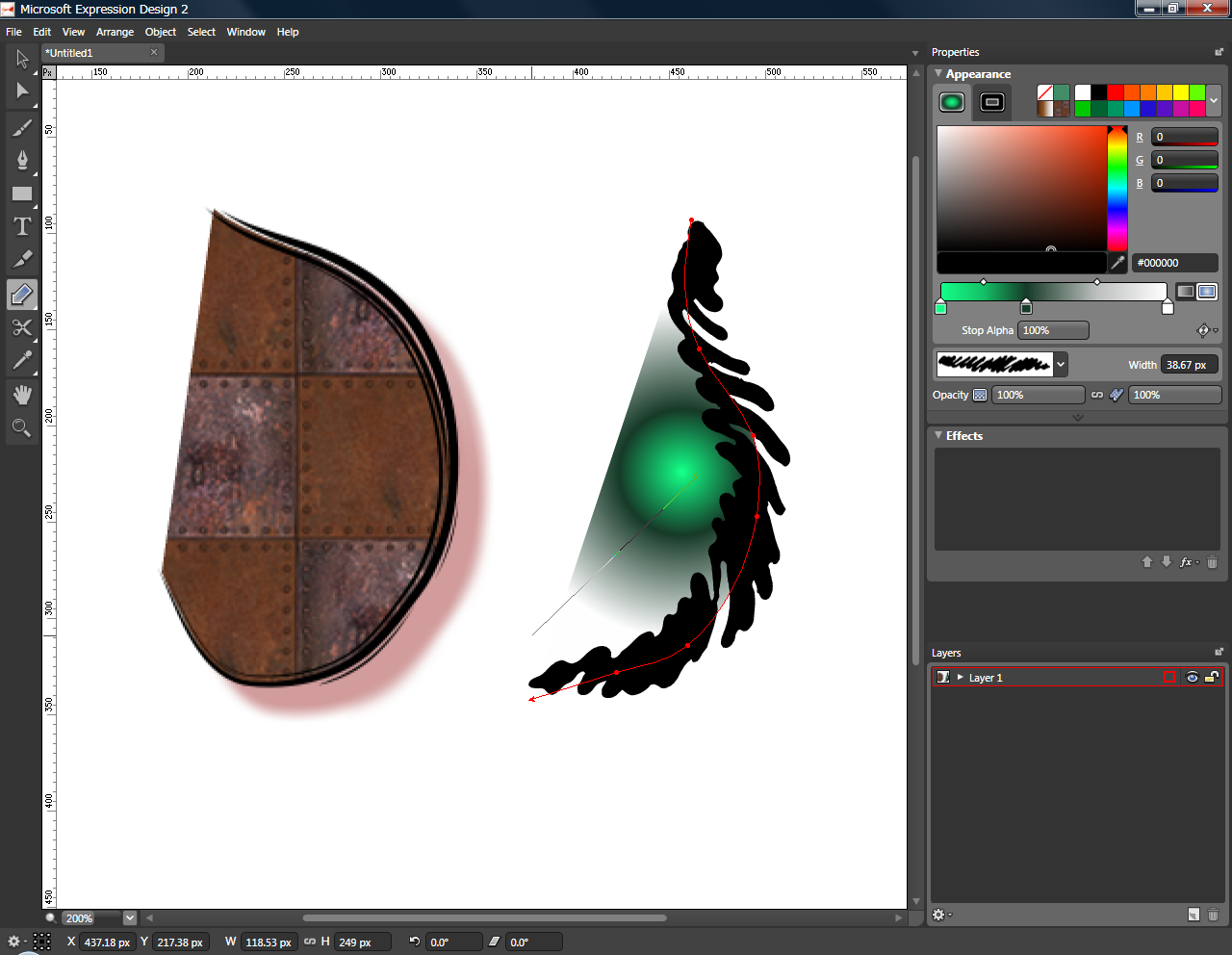
Task: Create a new layer
Action: (1193, 915)
